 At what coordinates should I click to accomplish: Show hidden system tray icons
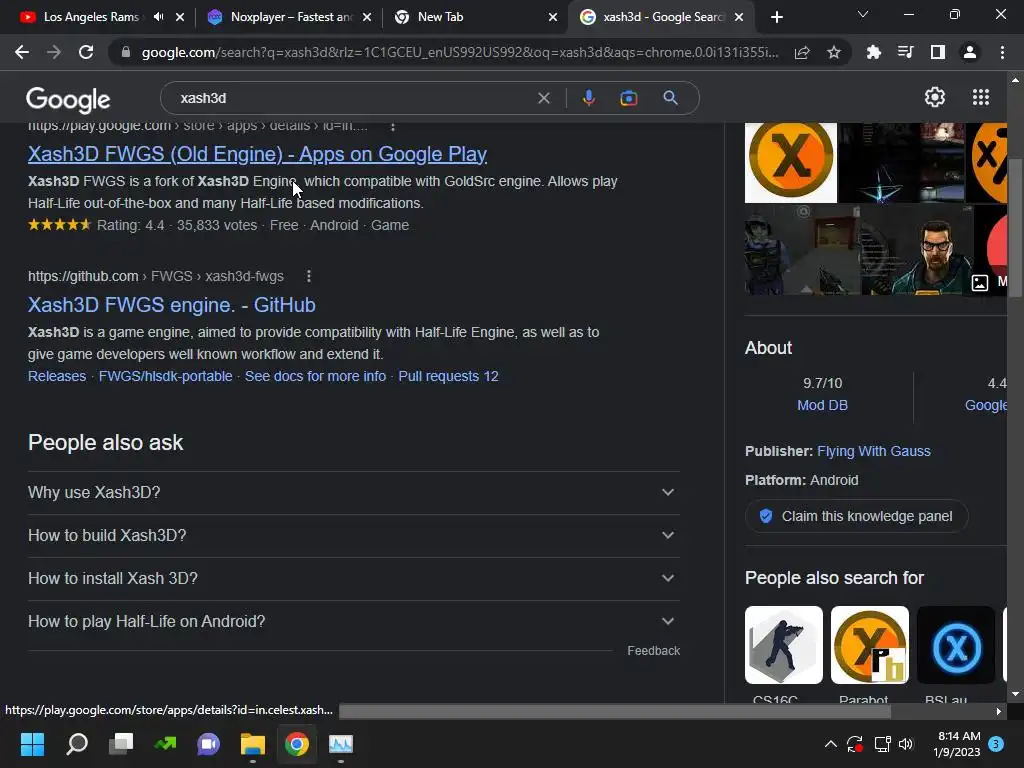click(x=831, y=744)
